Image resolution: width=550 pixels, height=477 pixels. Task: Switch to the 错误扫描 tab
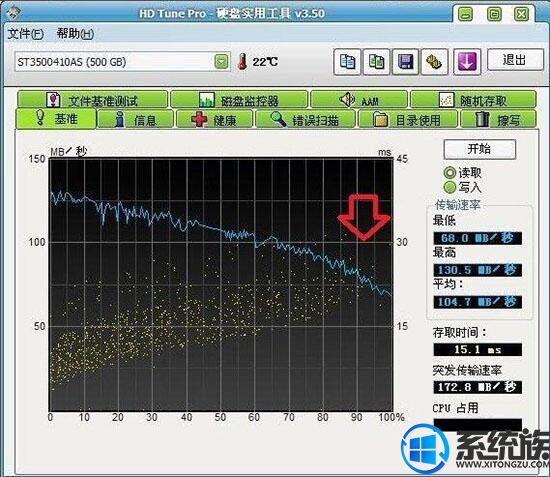coord(306,120)
